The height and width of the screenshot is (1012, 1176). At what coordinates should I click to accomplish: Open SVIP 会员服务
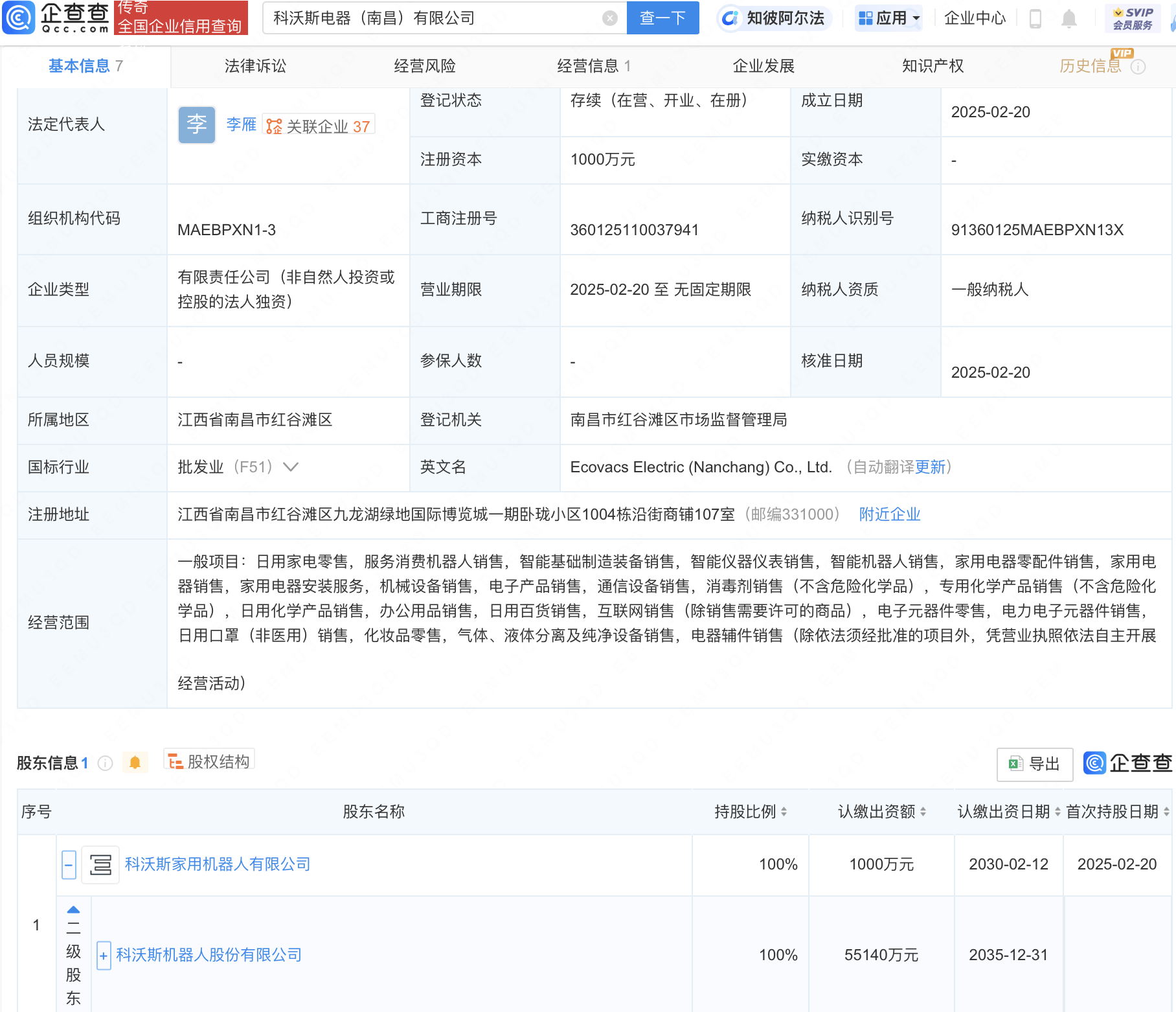click(x=1132, y=17)
